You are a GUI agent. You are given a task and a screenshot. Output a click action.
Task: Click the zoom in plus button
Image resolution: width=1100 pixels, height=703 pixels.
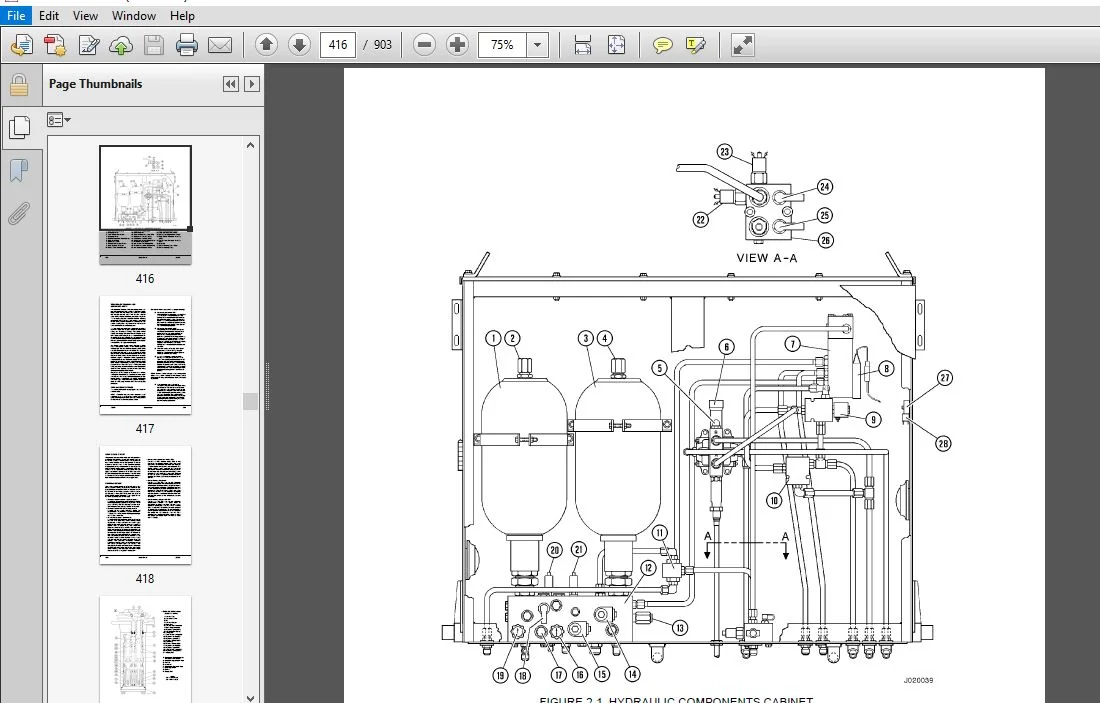click(457, 45)
